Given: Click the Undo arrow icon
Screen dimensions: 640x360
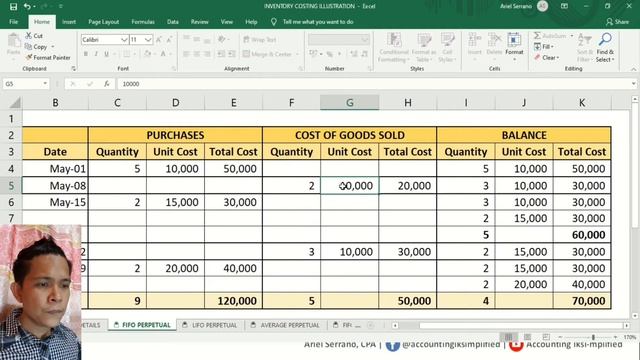Looking at the screenshot, I should pos(27,6).
